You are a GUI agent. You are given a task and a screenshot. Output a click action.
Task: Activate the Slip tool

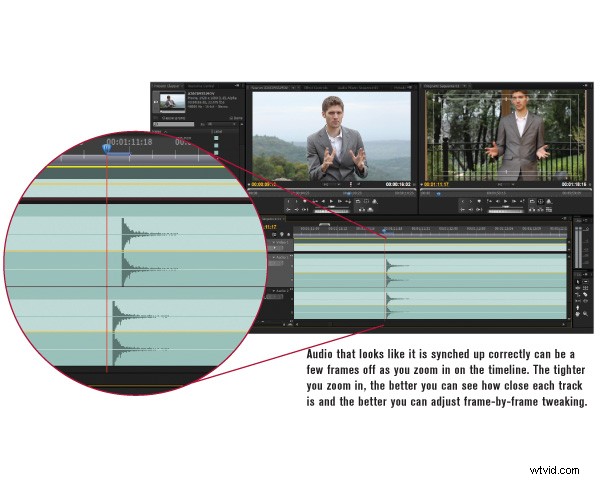click(x=578, y=301)
